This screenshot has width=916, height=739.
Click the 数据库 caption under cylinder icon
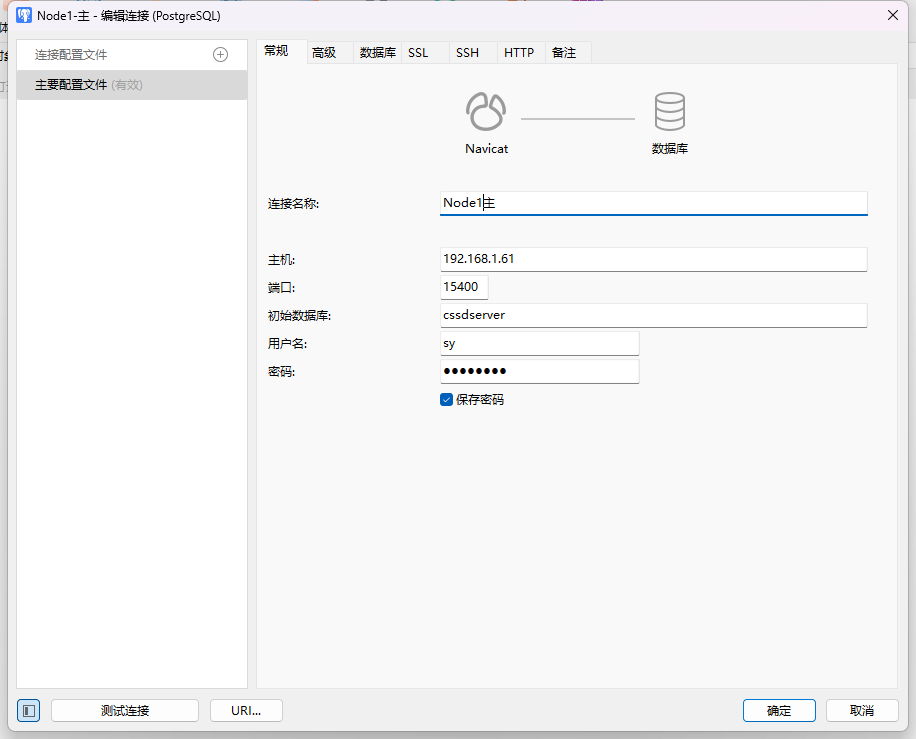[669, 149]
